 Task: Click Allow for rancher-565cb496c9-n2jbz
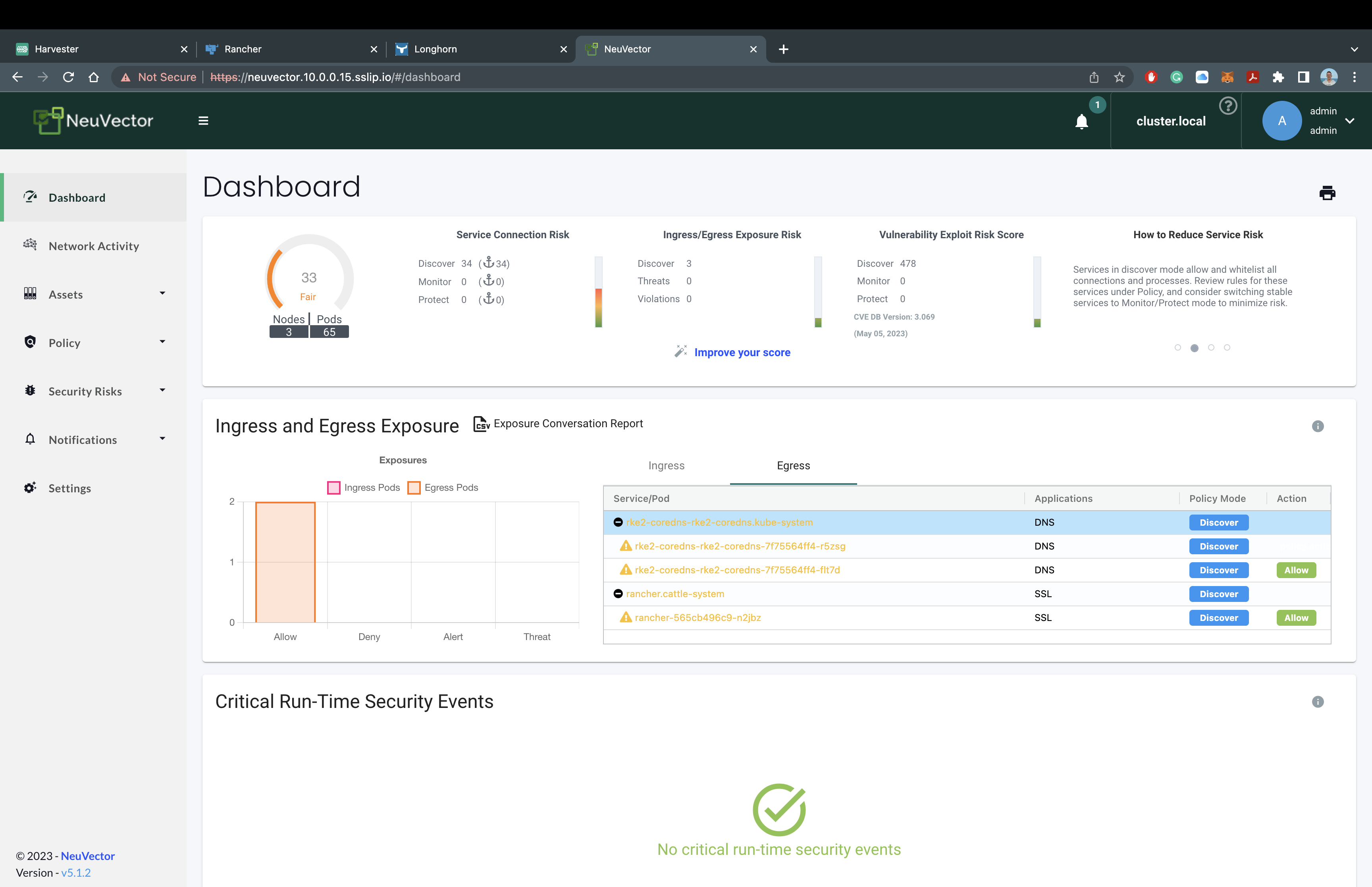click(1296, 617)
